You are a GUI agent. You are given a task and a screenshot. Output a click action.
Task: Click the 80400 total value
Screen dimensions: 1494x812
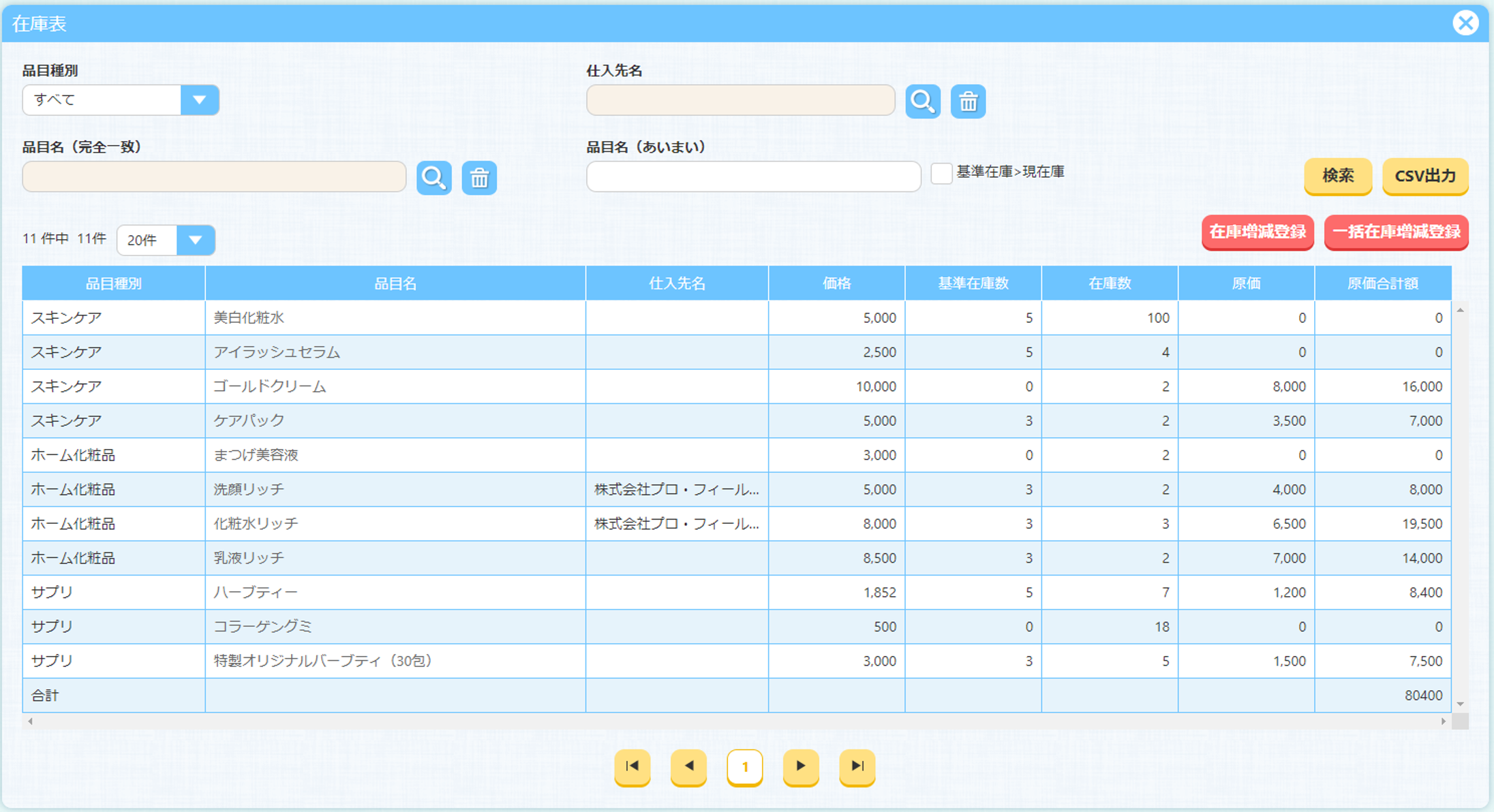point(1423,696)
